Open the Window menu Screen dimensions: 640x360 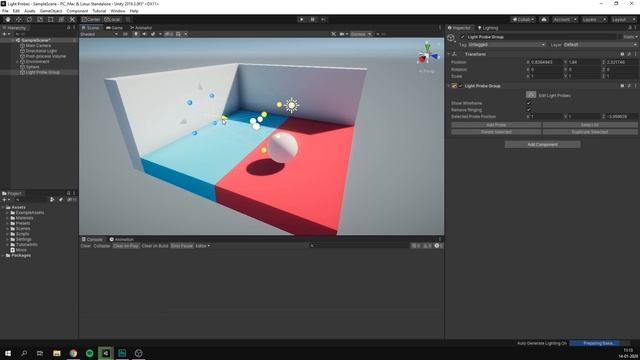[118, 11]
